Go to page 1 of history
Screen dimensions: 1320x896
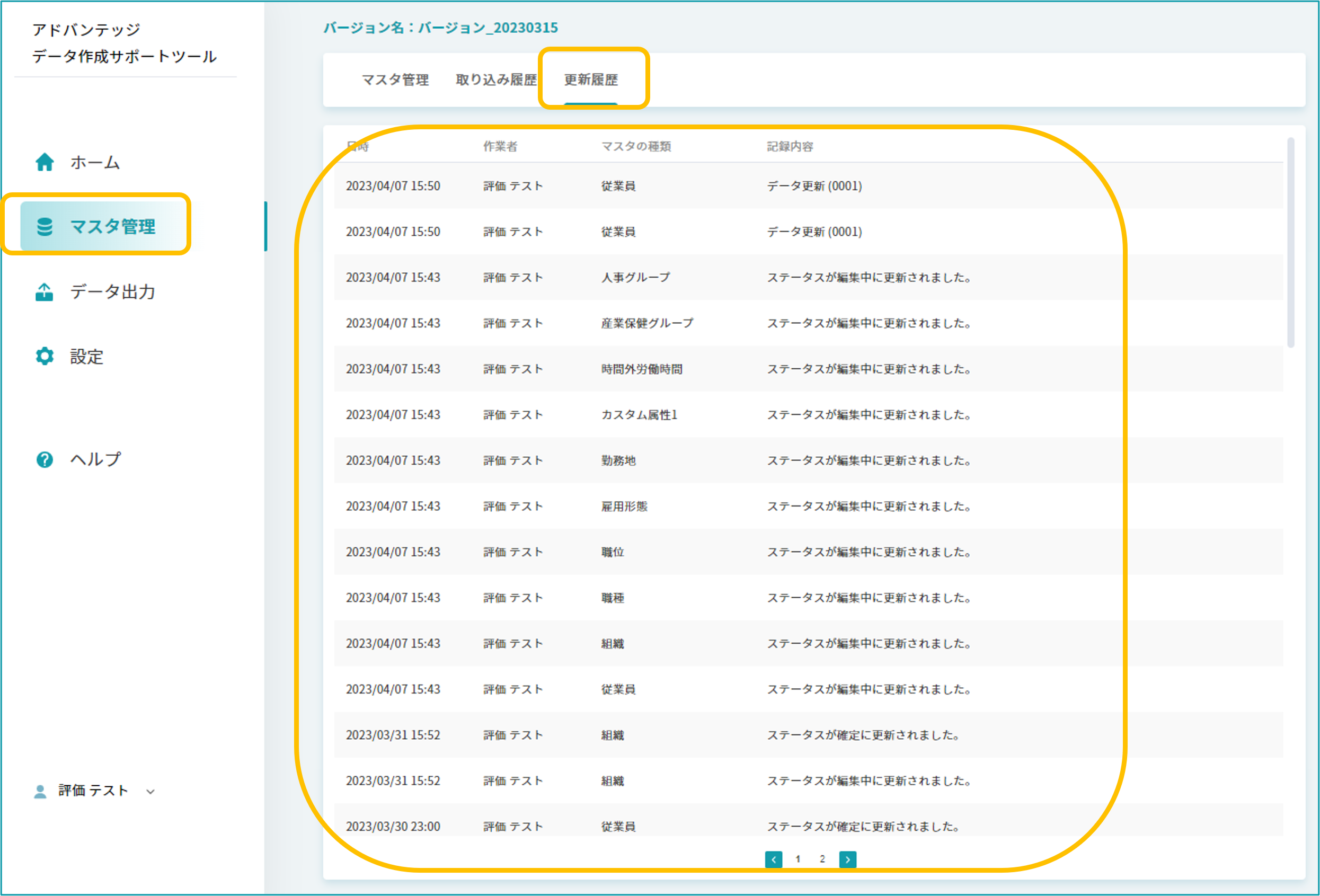[x=798, y=859]
